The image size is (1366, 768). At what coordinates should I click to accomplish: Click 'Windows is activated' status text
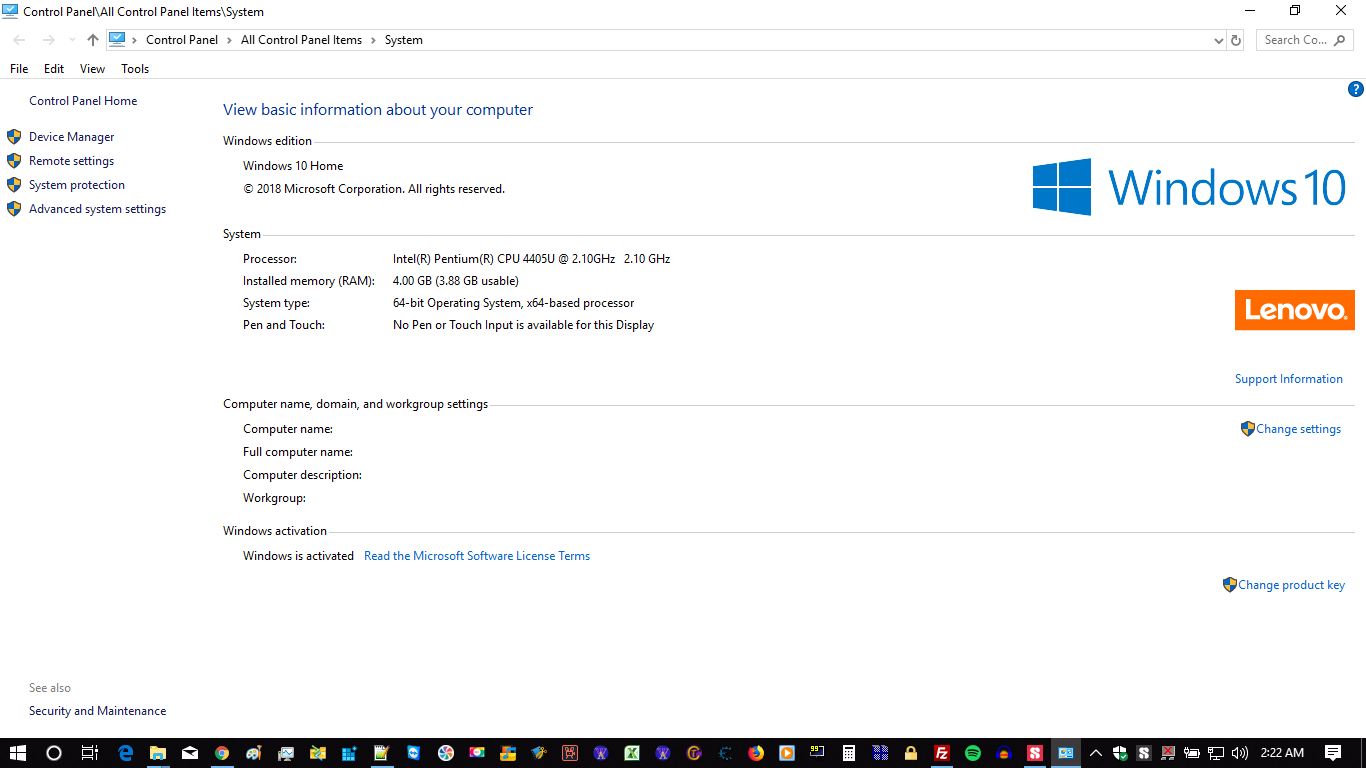(x=298, y=556)
